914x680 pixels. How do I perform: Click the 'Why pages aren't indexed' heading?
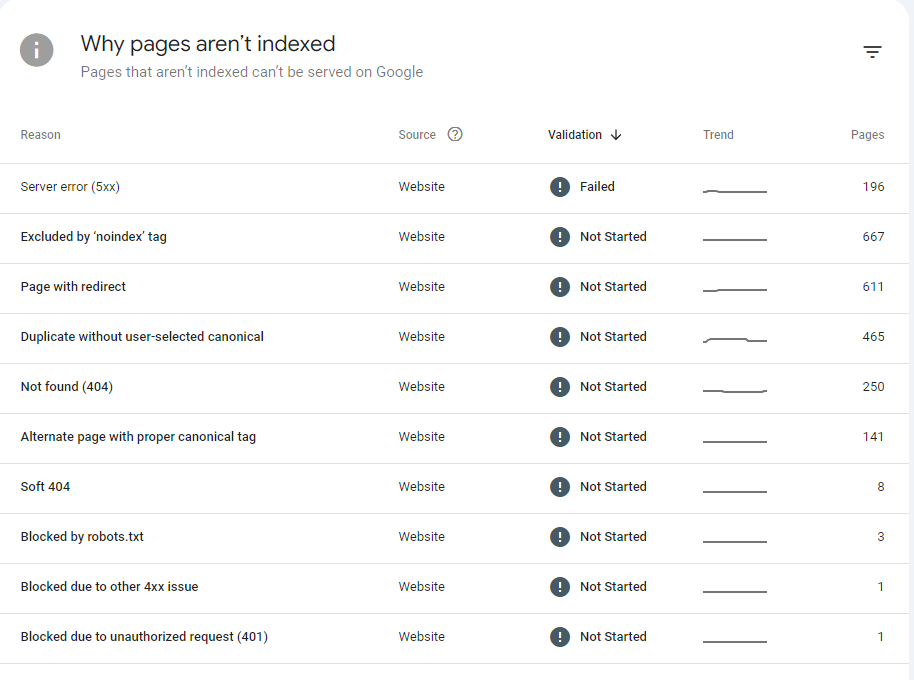pyautogui.click(x=208, y=44)
